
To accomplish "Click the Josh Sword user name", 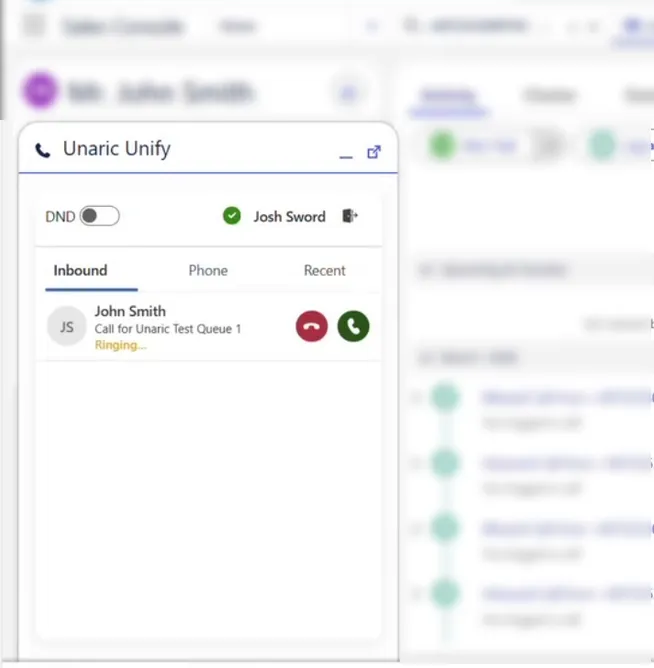I will click(x=290, y=216).
